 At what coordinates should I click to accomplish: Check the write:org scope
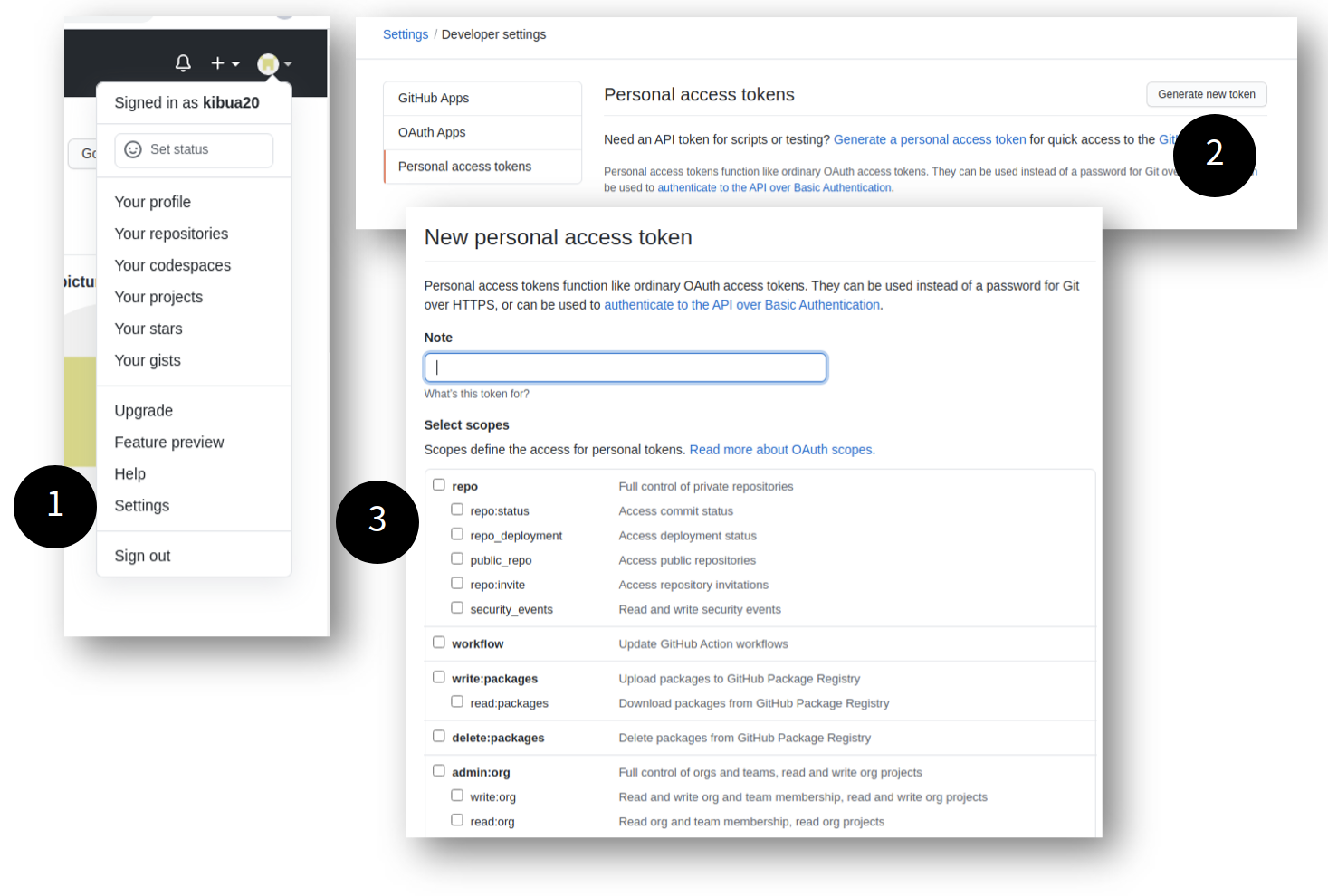pyautogui.click(x=457, y=796)
